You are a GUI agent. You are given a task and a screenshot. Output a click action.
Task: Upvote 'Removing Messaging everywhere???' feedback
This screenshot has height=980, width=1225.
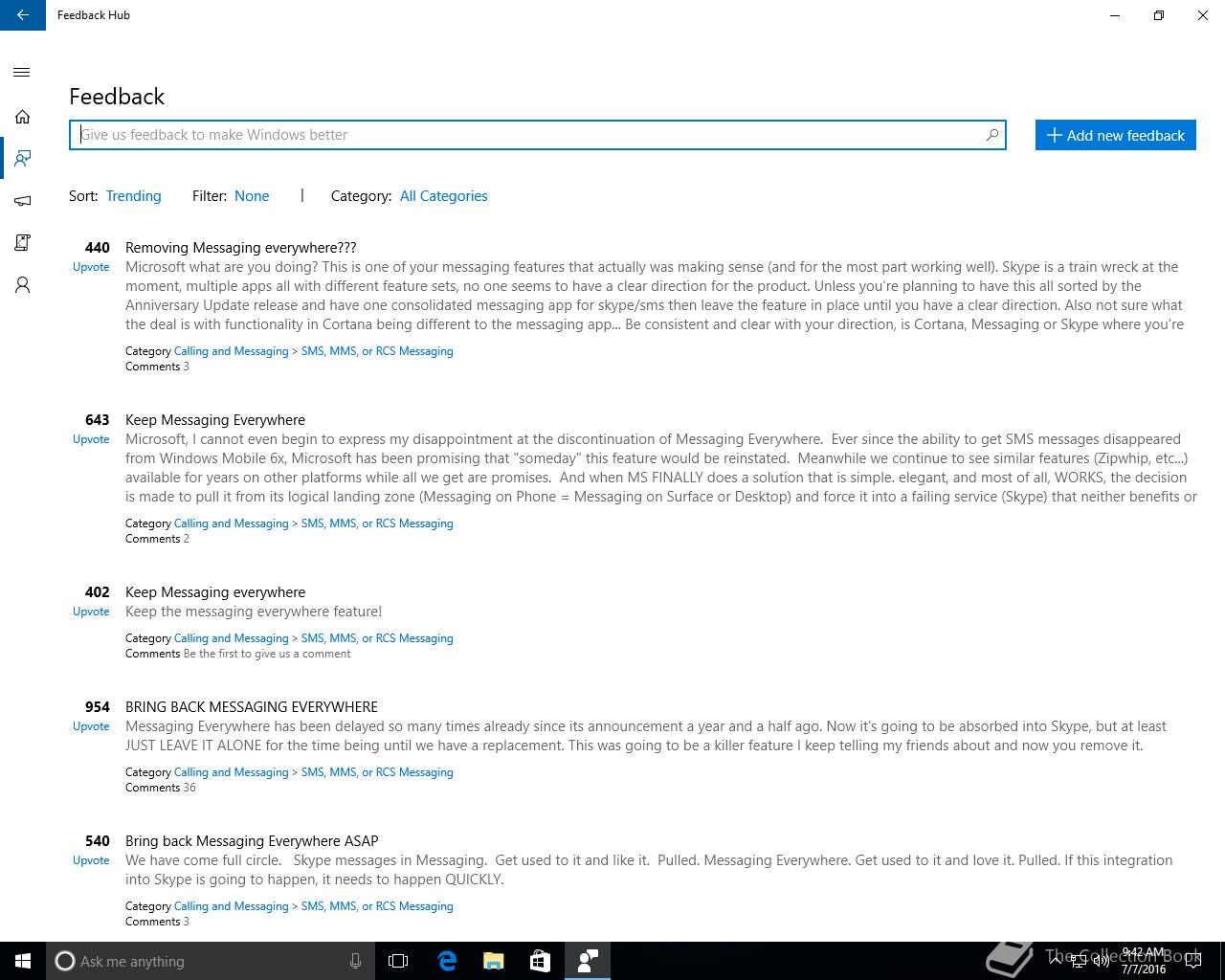tap(91, 267)
